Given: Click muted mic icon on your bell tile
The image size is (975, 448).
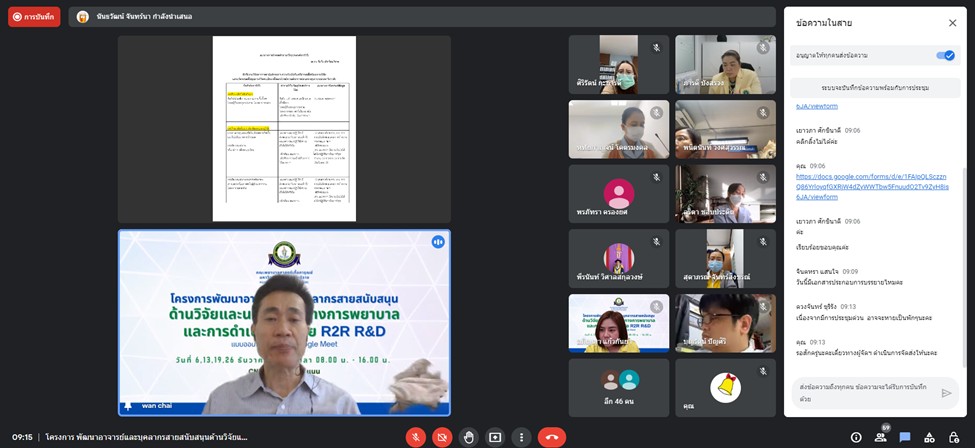Looking at the screenshot, I should coord(763,371).
